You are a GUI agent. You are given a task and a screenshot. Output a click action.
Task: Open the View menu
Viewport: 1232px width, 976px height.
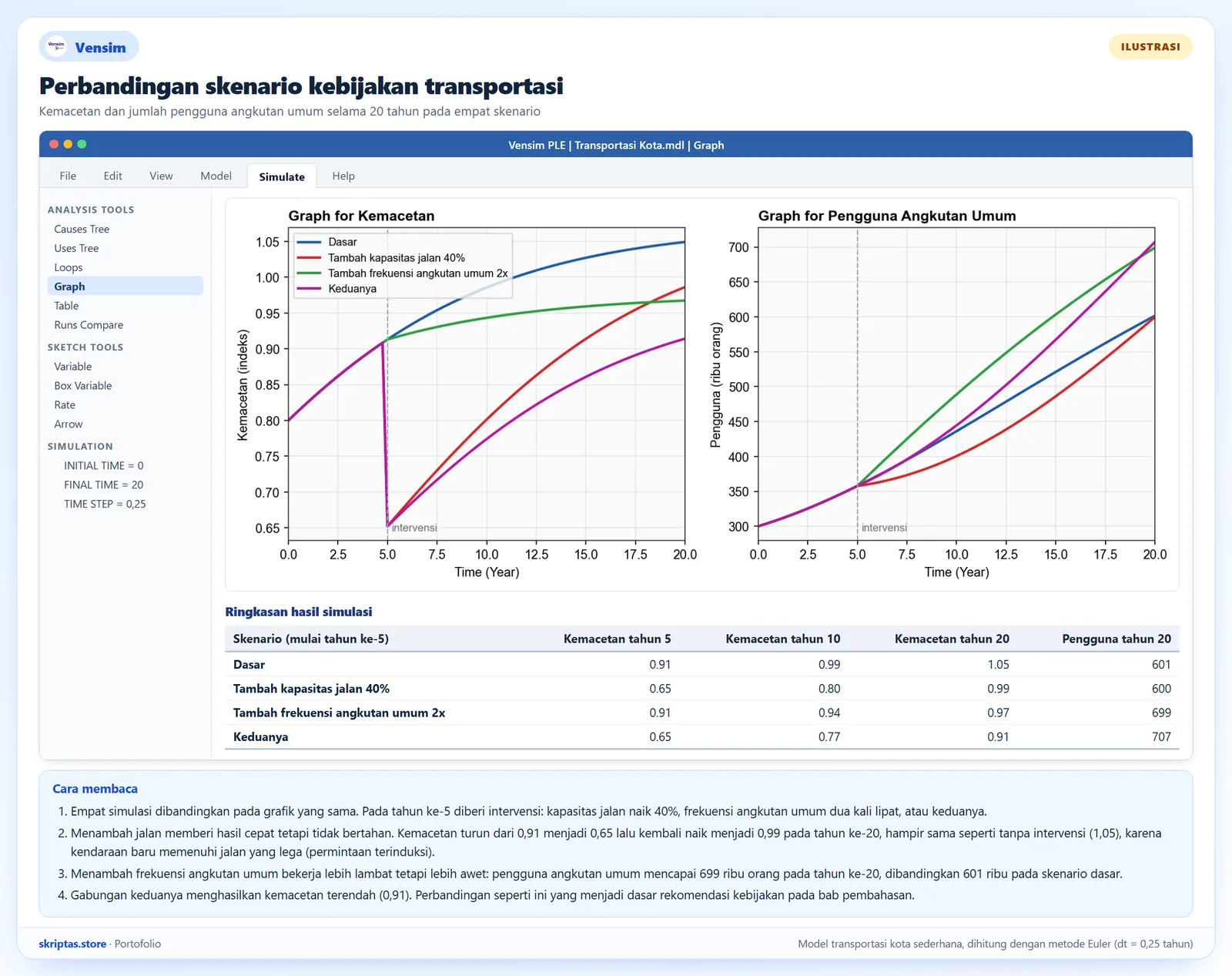pos(161,176)
